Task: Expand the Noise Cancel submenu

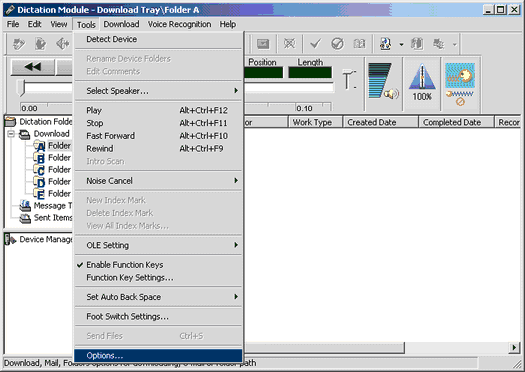Action: [158, 181]
